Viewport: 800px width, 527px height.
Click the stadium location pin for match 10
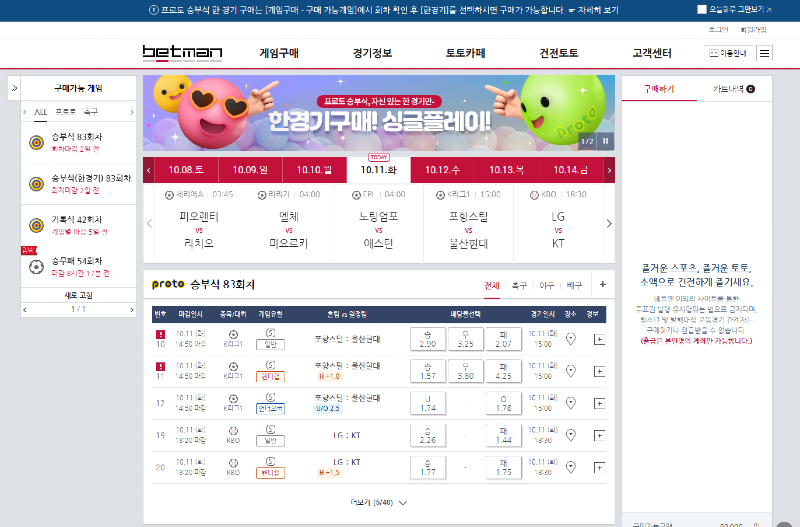570,339
